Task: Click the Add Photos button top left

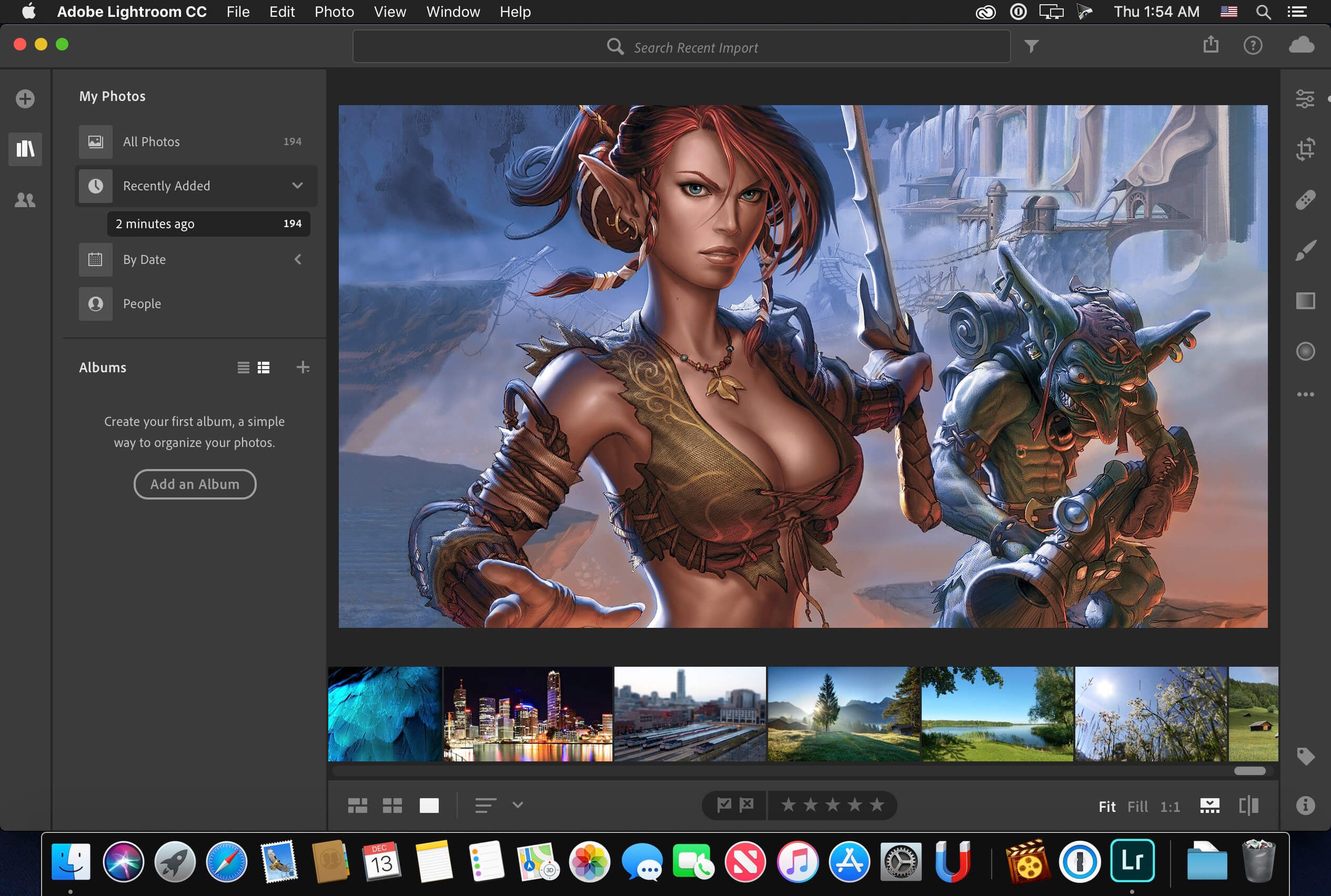Action: click(25, 98)
